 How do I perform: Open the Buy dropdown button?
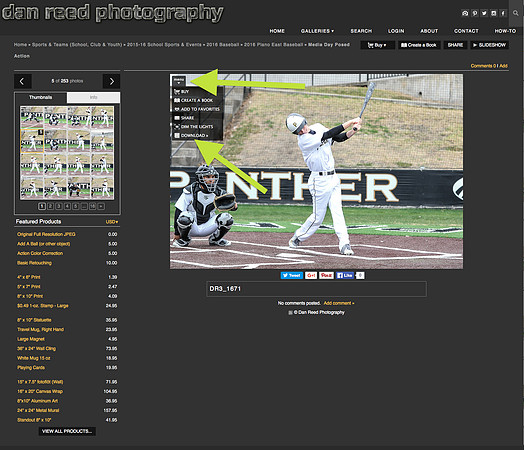coord(377,45)
